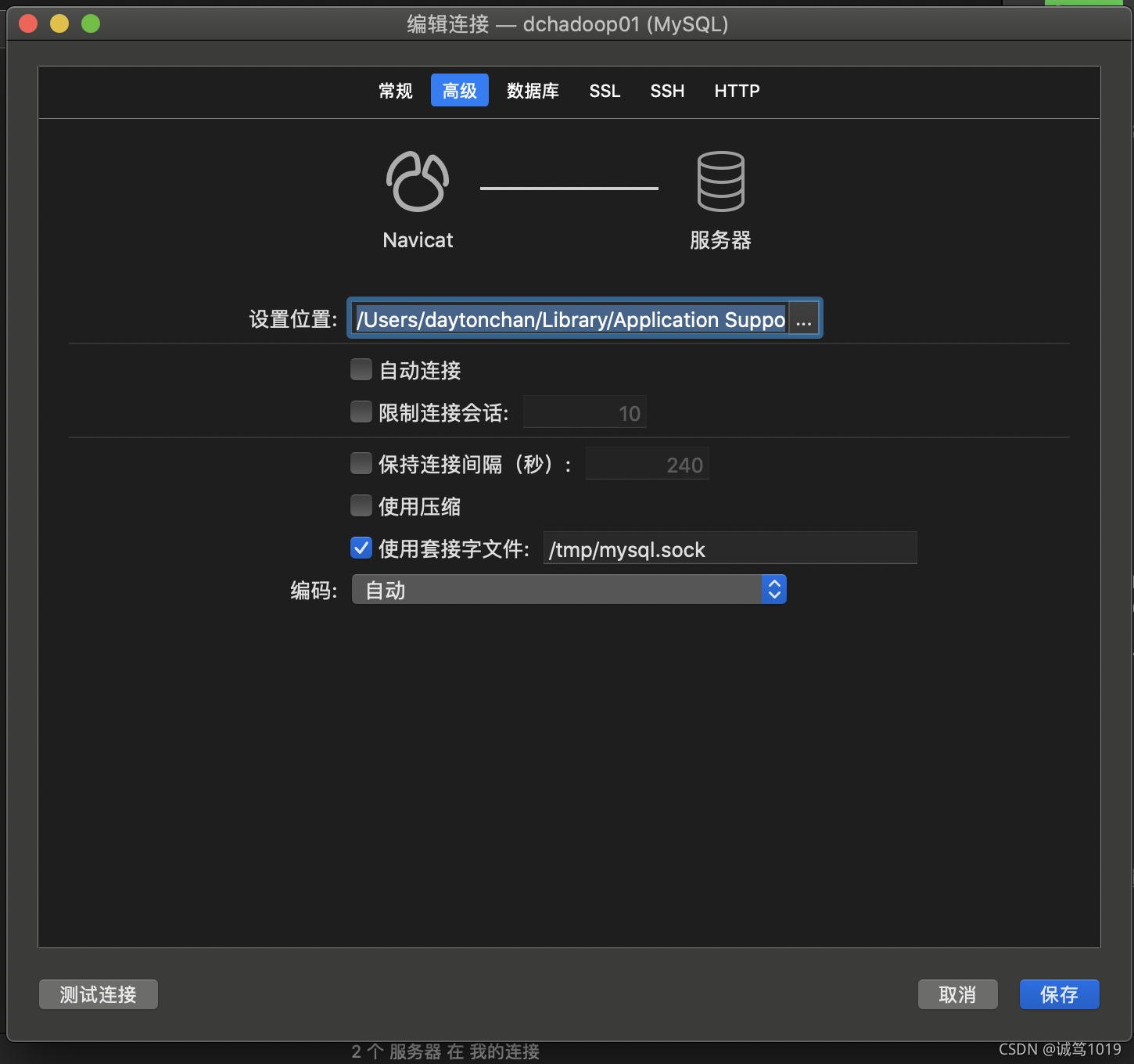Check the 保持连接间隔 (秒) option
Image resolution: width=1134 pixels, height=1064 pixels.
[x=361, y=463]
